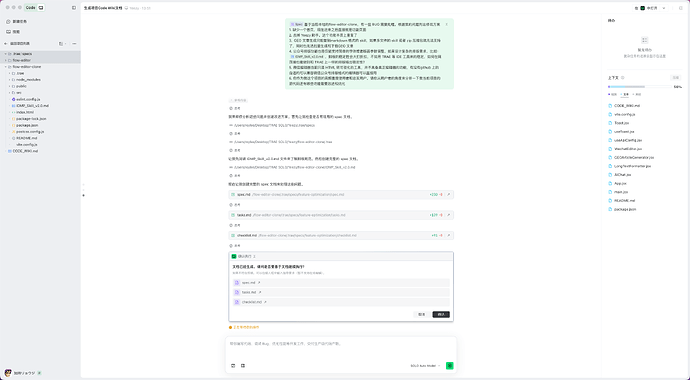Click the panel toggle icon at far top right
690x380 pixels.
pyautogui.click(x=680, y=8)
